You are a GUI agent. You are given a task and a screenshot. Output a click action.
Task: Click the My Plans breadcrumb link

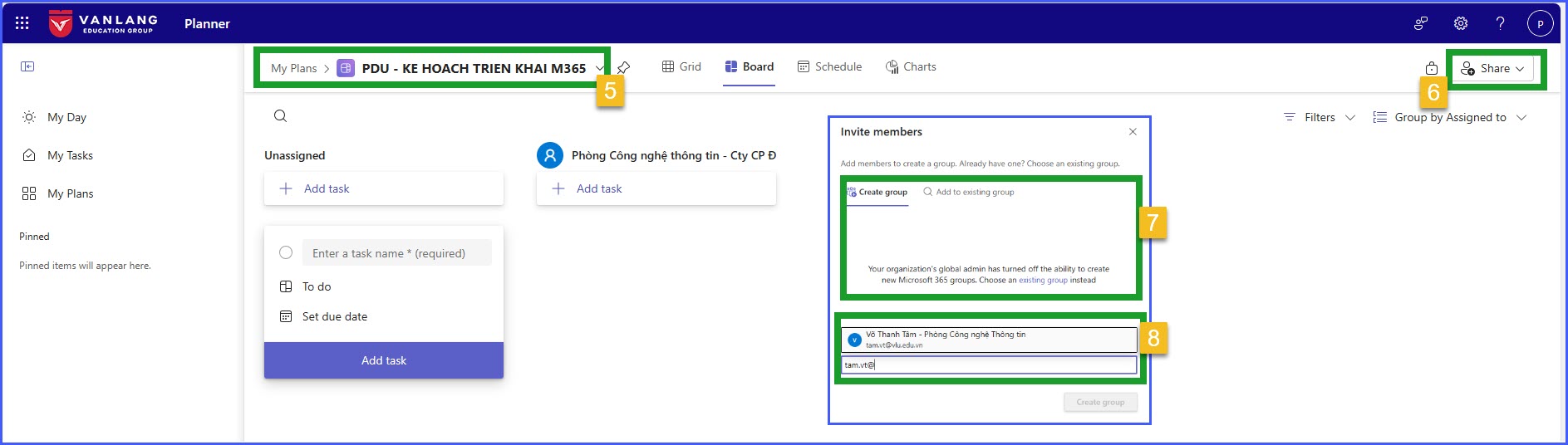294,68
